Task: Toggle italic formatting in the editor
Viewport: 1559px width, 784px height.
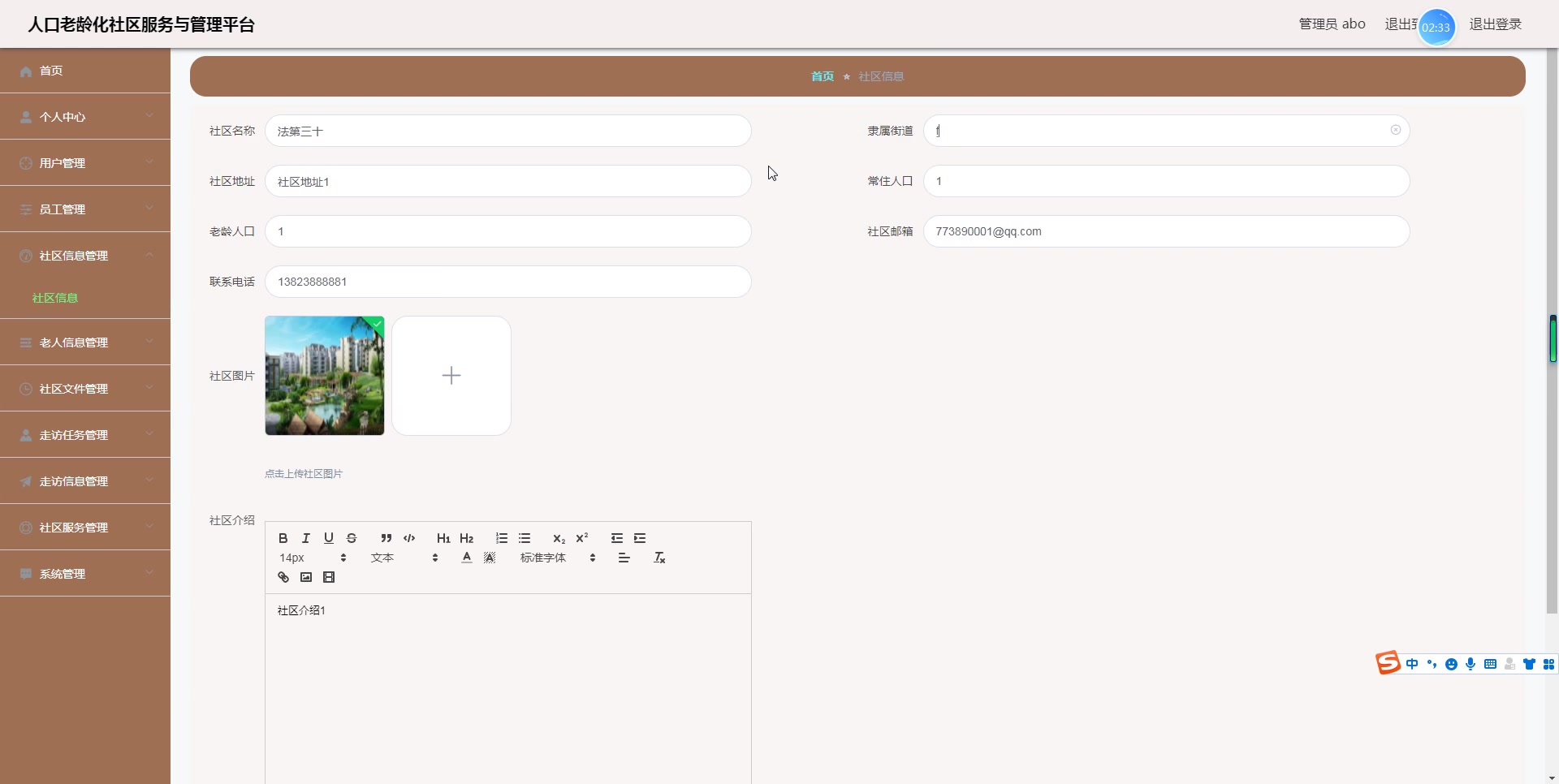Action: [x=305, y=538]
